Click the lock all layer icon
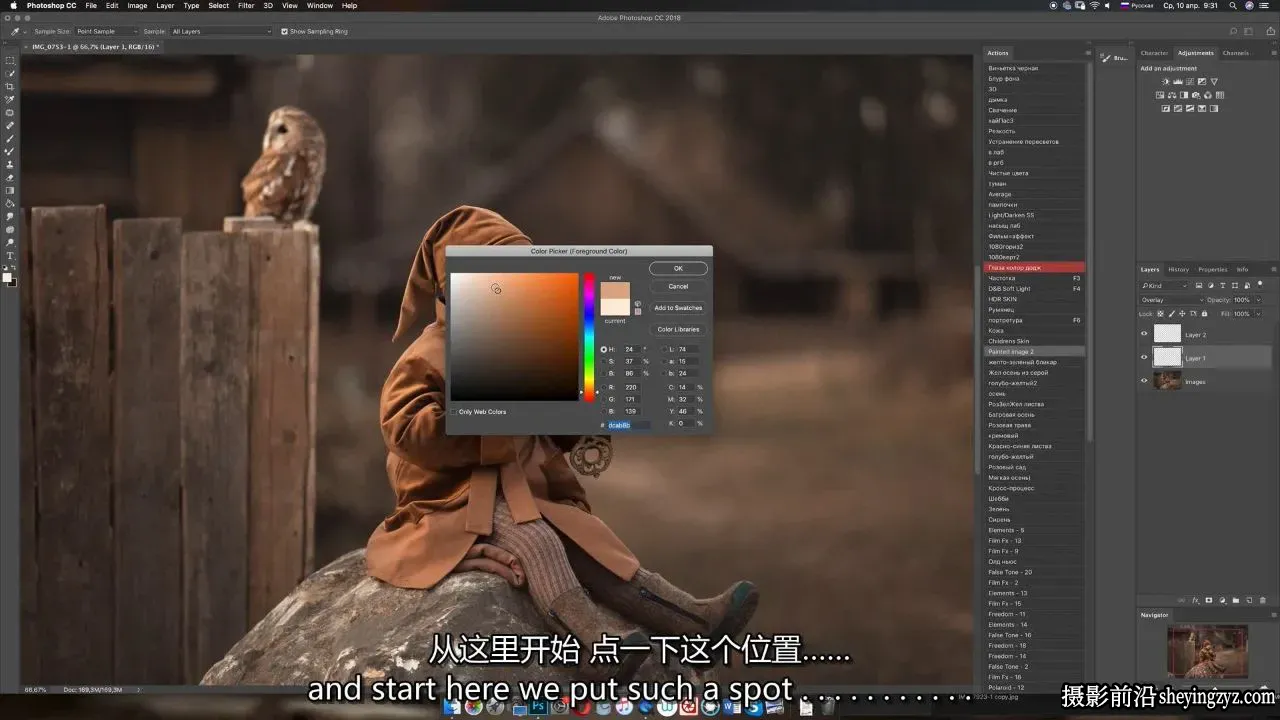Screen dimensions: 1280x720 (1204, 314)
